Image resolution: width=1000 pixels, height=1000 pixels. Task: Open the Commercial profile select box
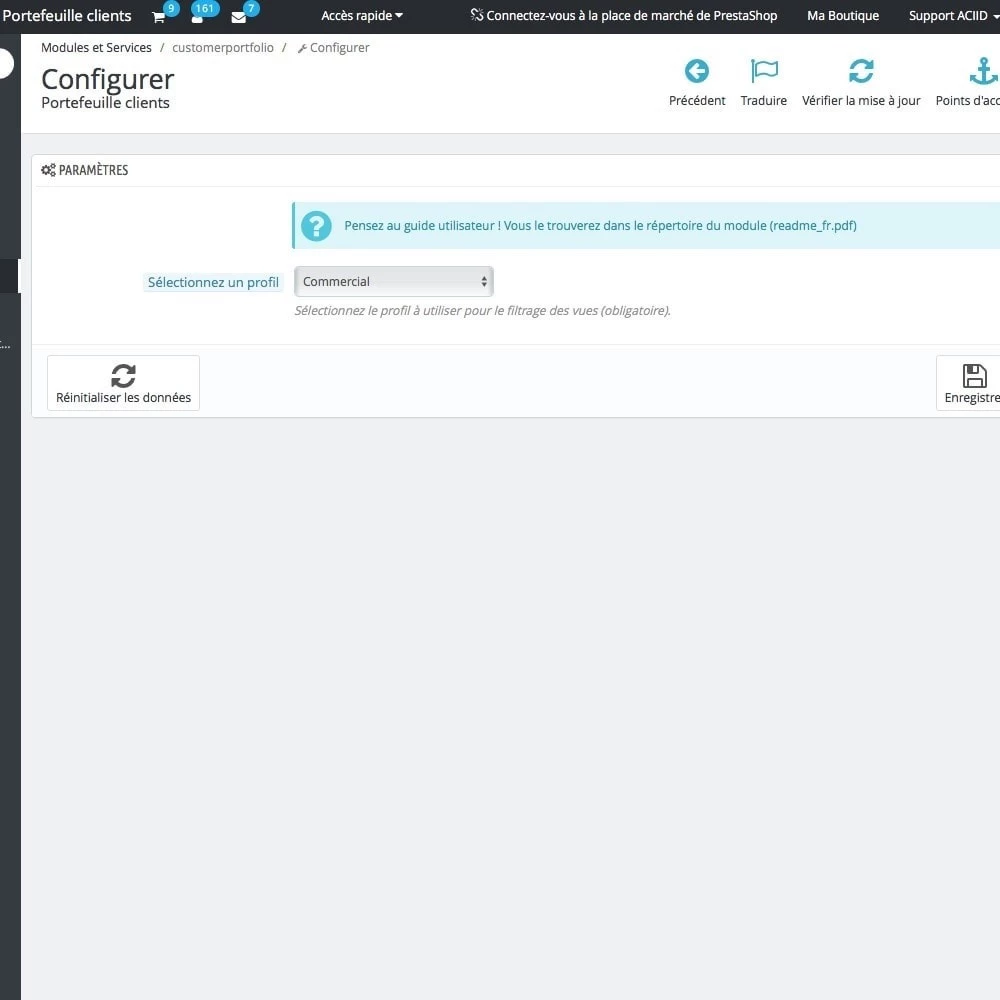[x=393, y=281]
